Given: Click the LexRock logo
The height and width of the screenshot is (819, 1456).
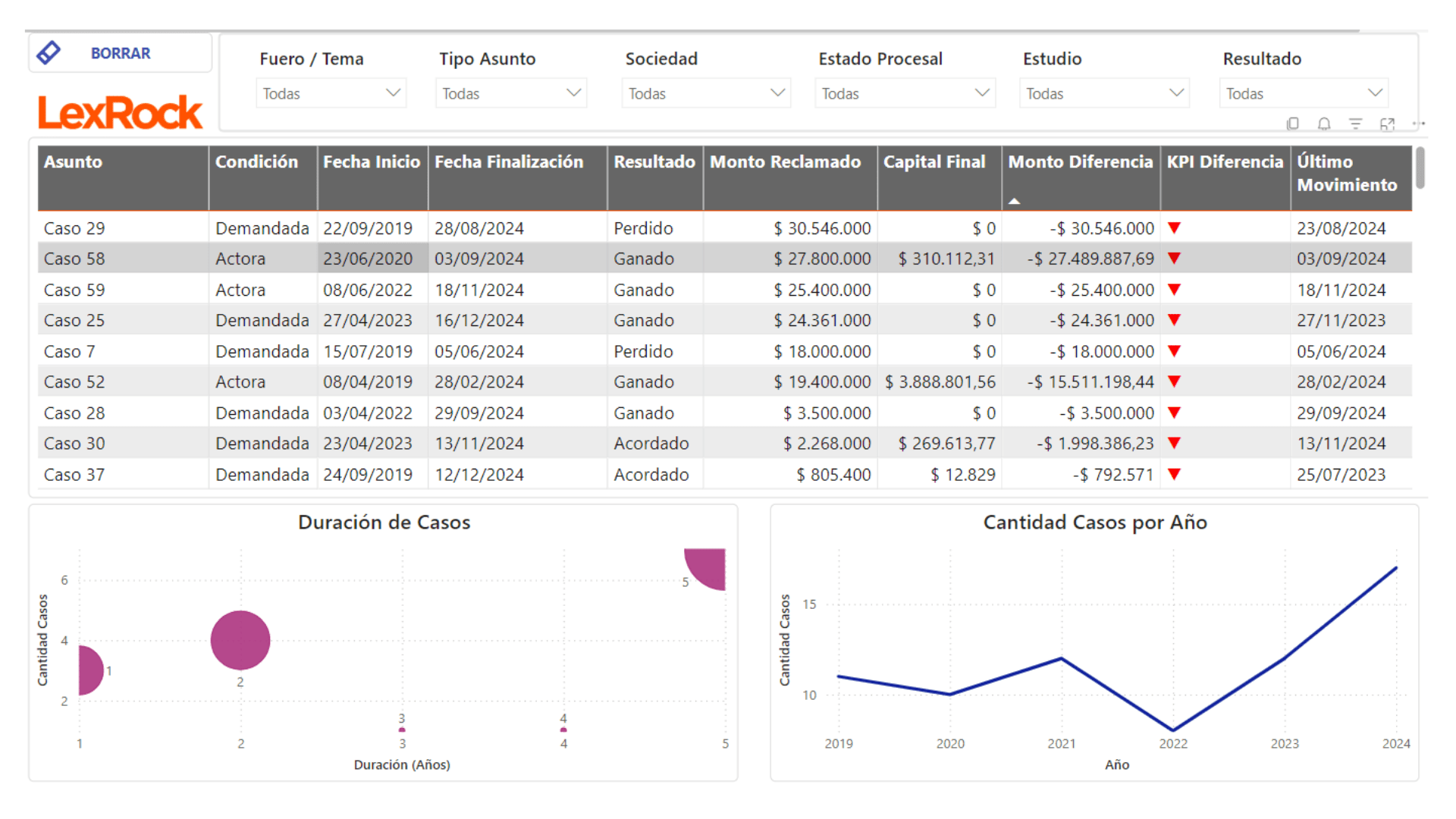Looking at the screenshot, I should (121, 112).
